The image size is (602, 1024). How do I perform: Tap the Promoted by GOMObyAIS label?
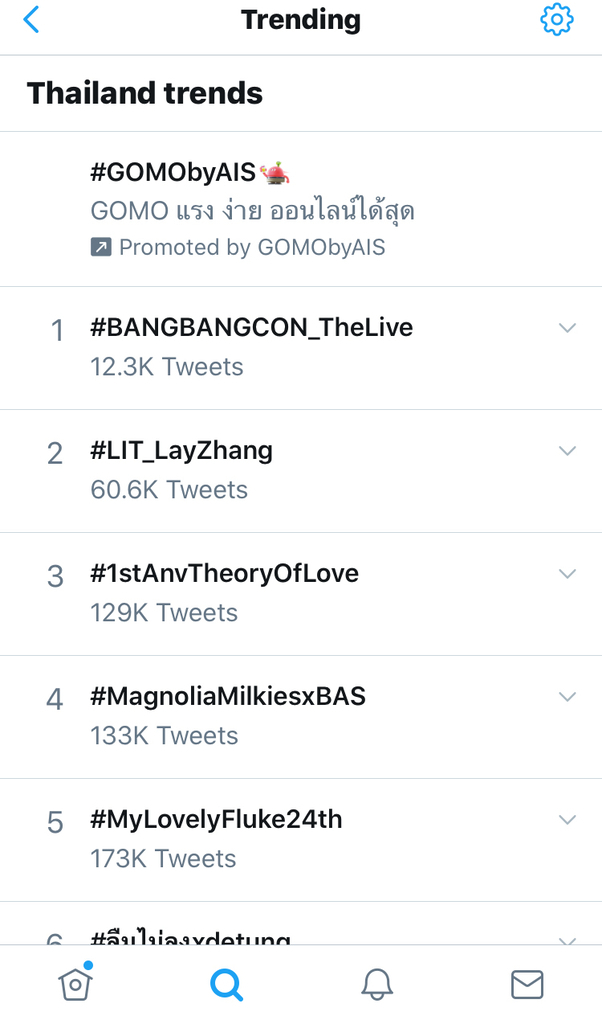click(251, 247)
